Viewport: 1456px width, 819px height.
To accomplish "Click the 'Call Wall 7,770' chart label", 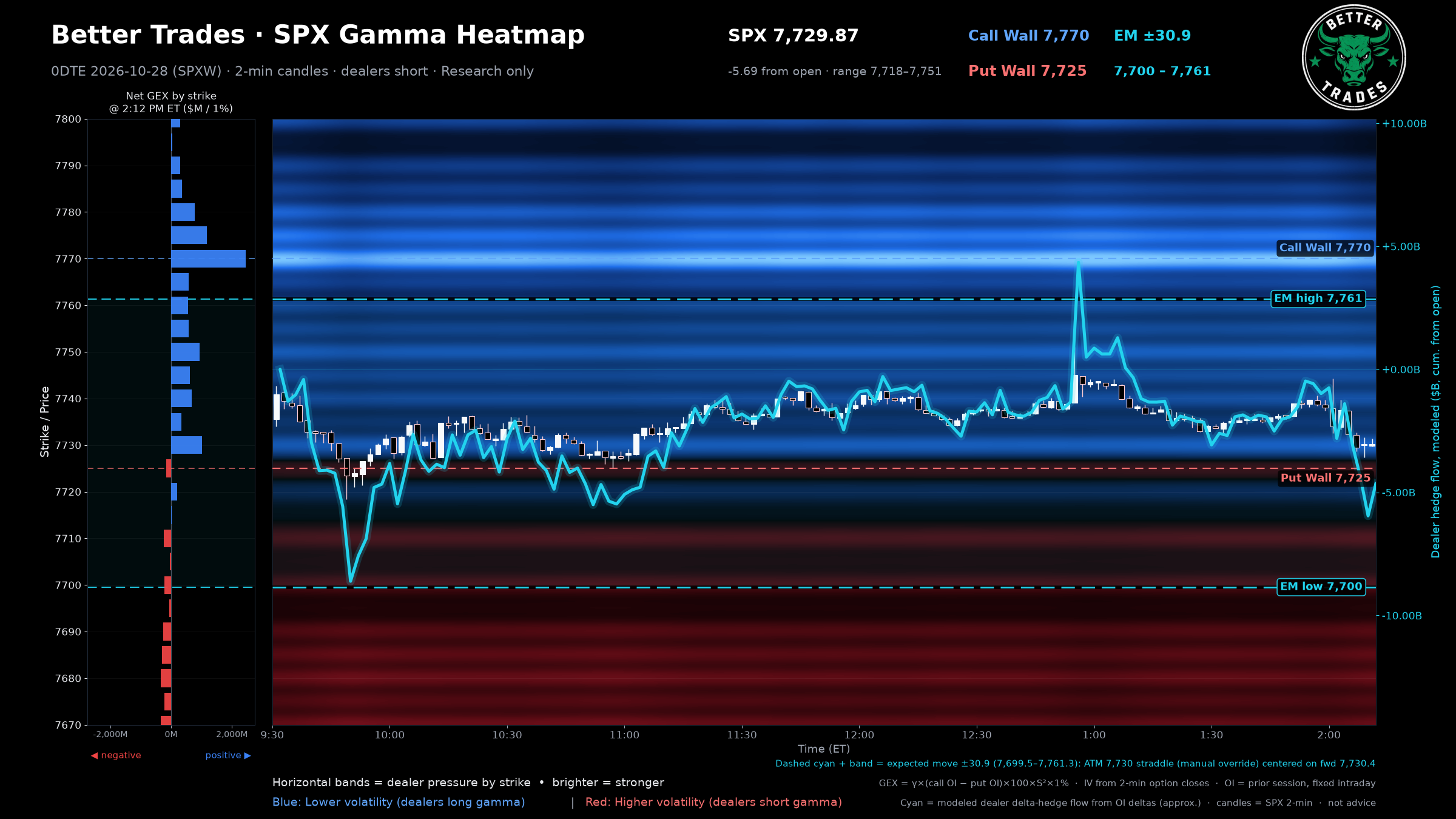I will pos(1325,248).
